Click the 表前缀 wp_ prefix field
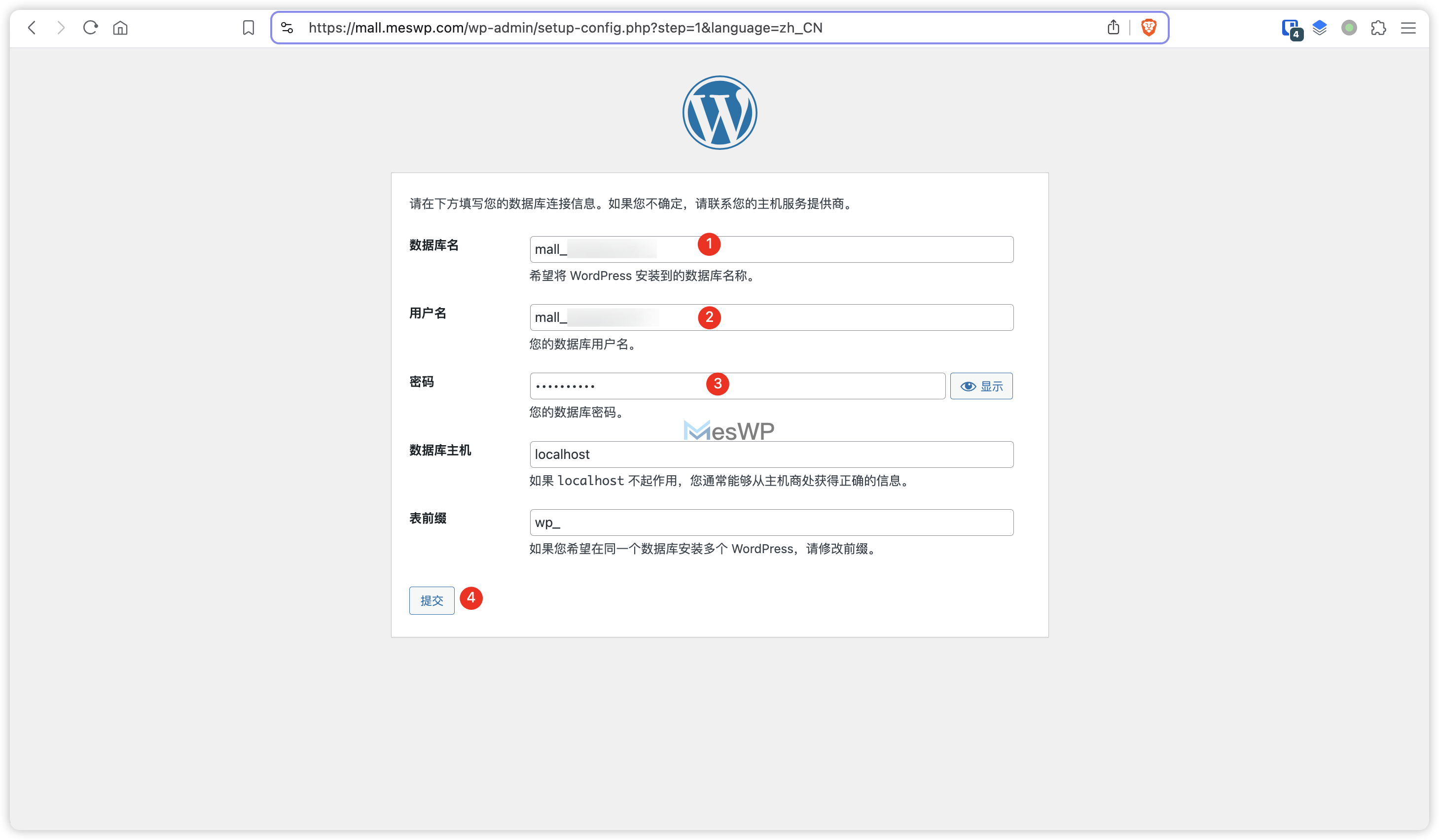This screenshot has width=1439, height=840. pyautogui.click(x=771, y=522)
